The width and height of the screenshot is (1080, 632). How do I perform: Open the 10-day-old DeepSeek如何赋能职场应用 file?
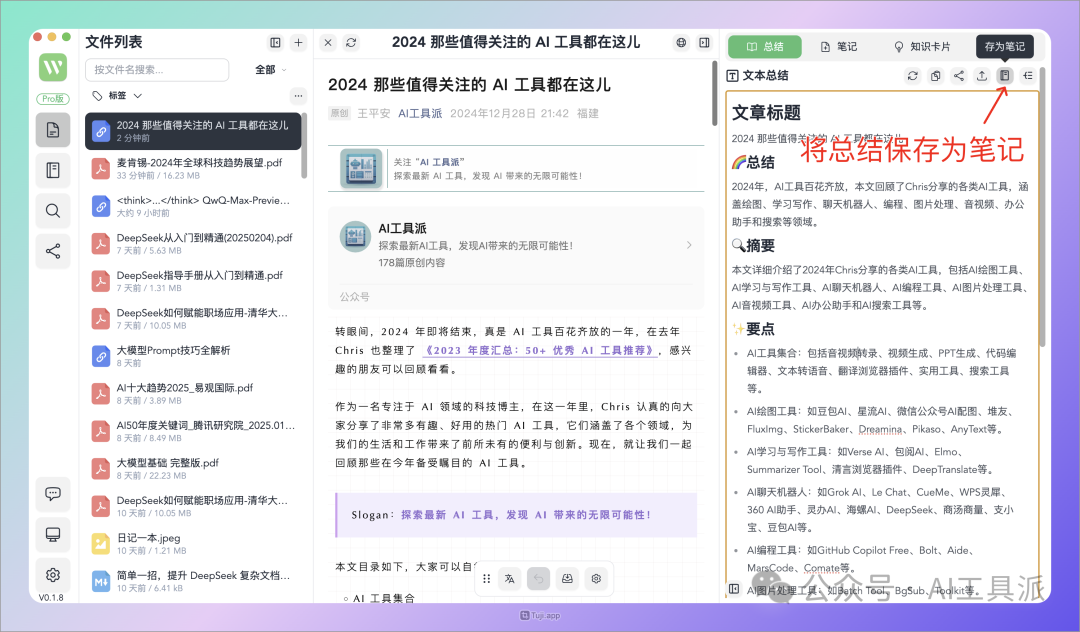[193, 506]
